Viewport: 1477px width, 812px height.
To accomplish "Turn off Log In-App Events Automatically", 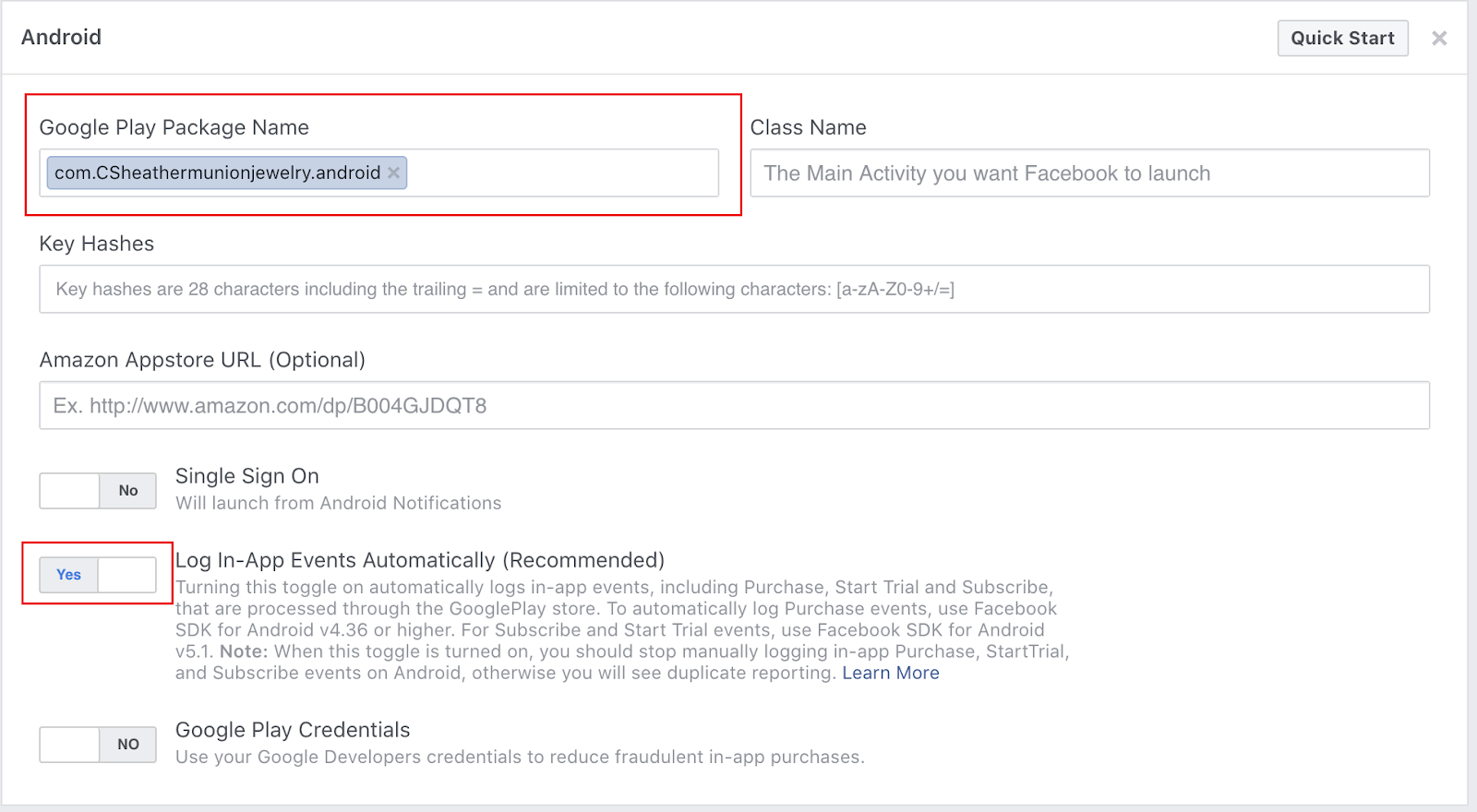I will coord(98,575).
